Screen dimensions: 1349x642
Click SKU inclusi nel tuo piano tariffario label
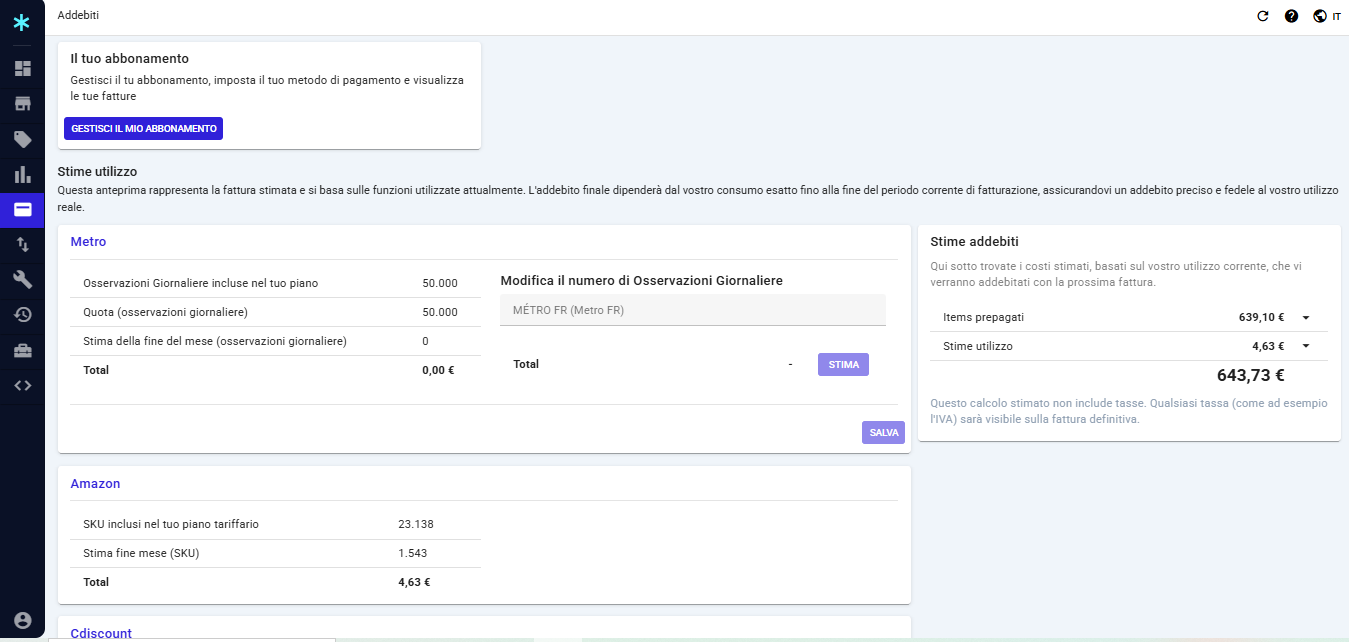[x=171, y=524]
